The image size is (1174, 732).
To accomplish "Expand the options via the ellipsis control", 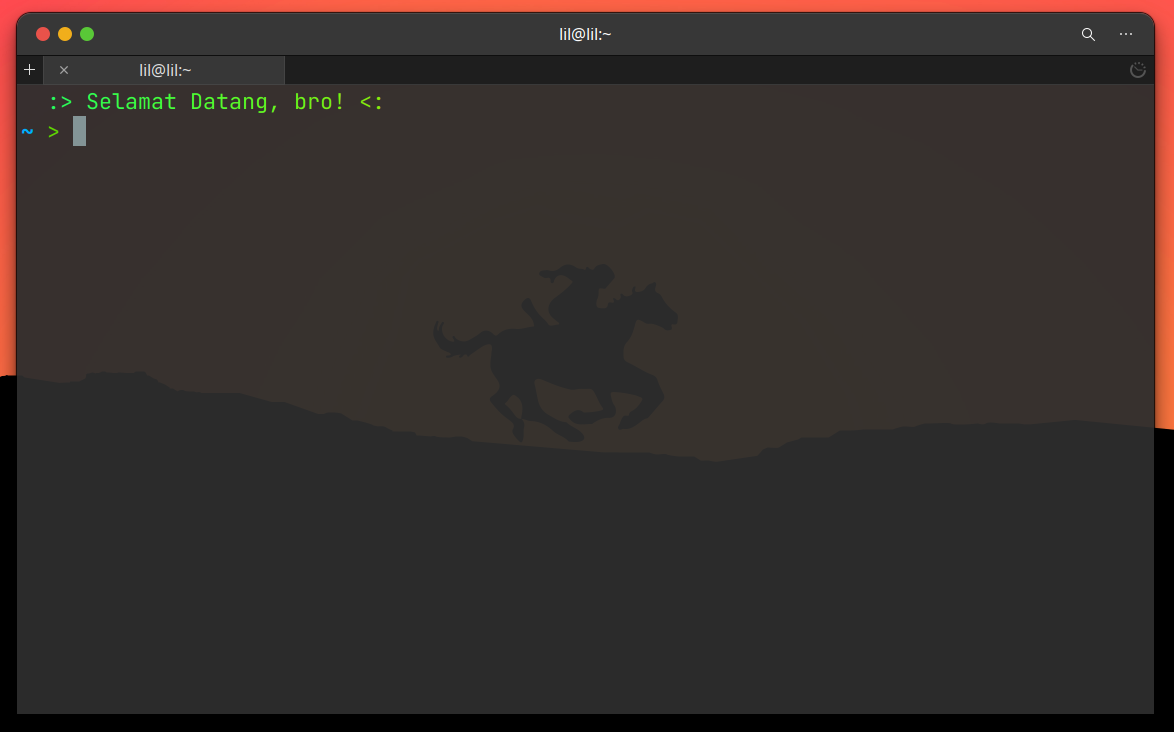I will 1126,33.
